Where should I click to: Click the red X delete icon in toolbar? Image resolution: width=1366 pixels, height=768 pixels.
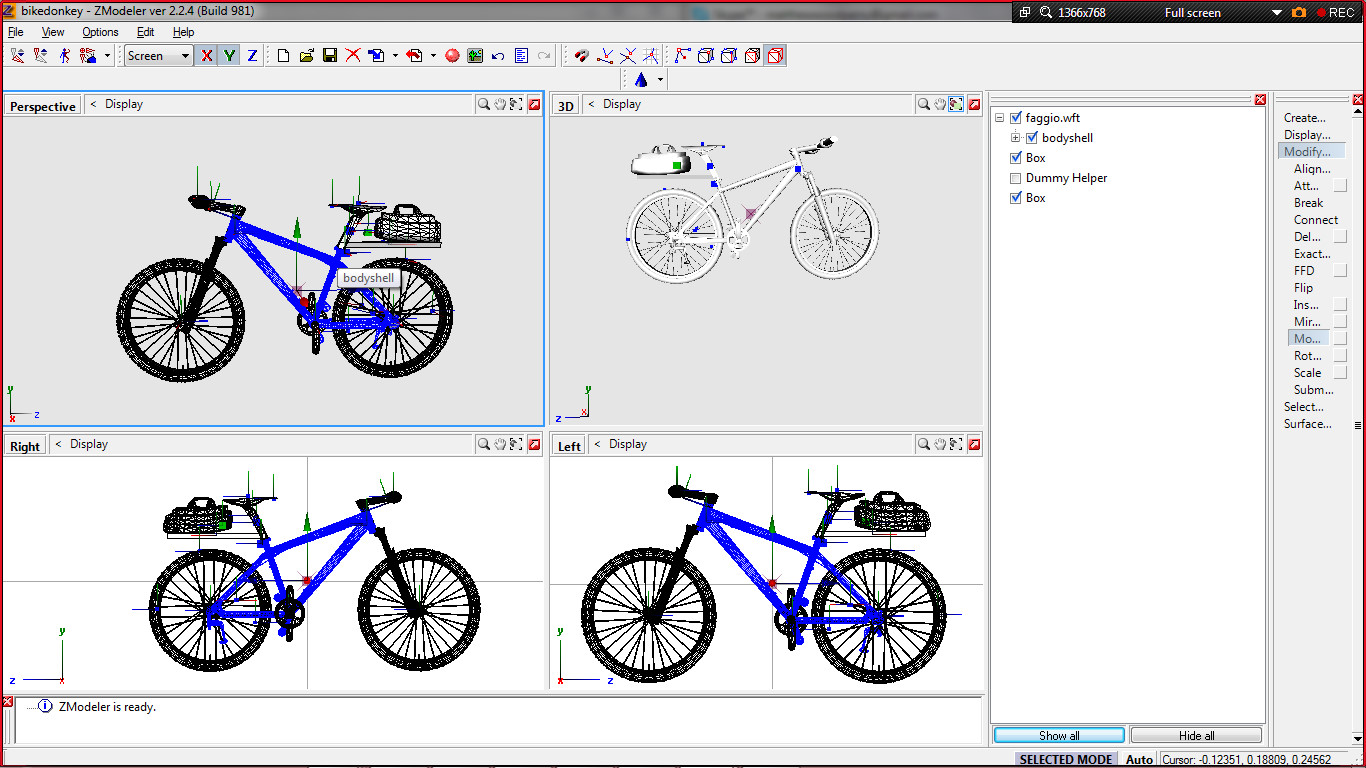click(x=353, y=56)
